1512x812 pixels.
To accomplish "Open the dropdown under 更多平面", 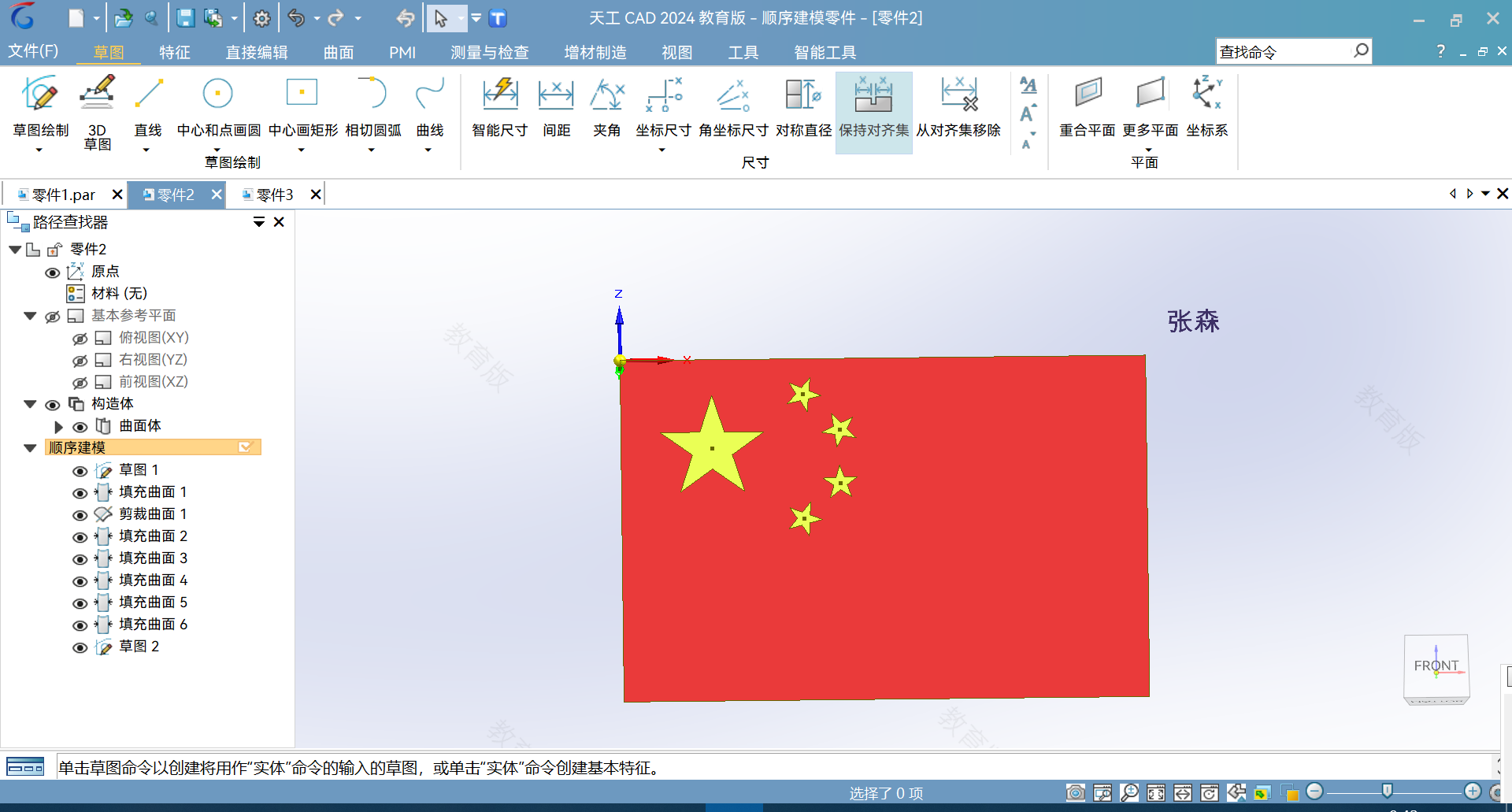I will pos(1148,150).
